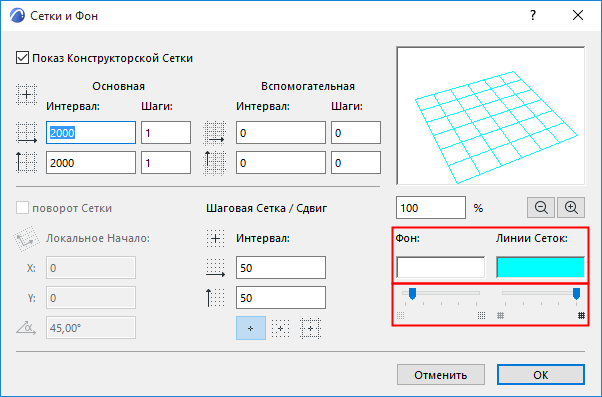Click the auxiliary vertical Шаги field

(356, 162)
